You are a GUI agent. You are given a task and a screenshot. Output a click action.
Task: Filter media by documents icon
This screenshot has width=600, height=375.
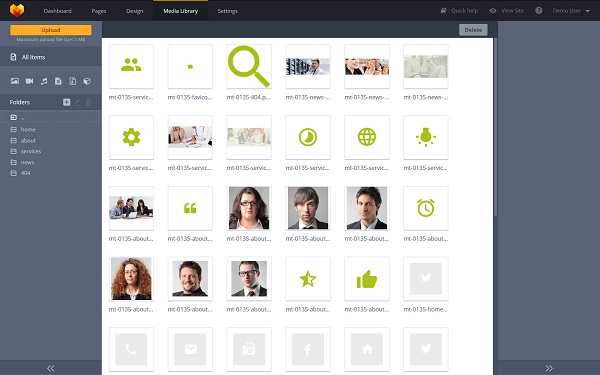tap(58, 81)
